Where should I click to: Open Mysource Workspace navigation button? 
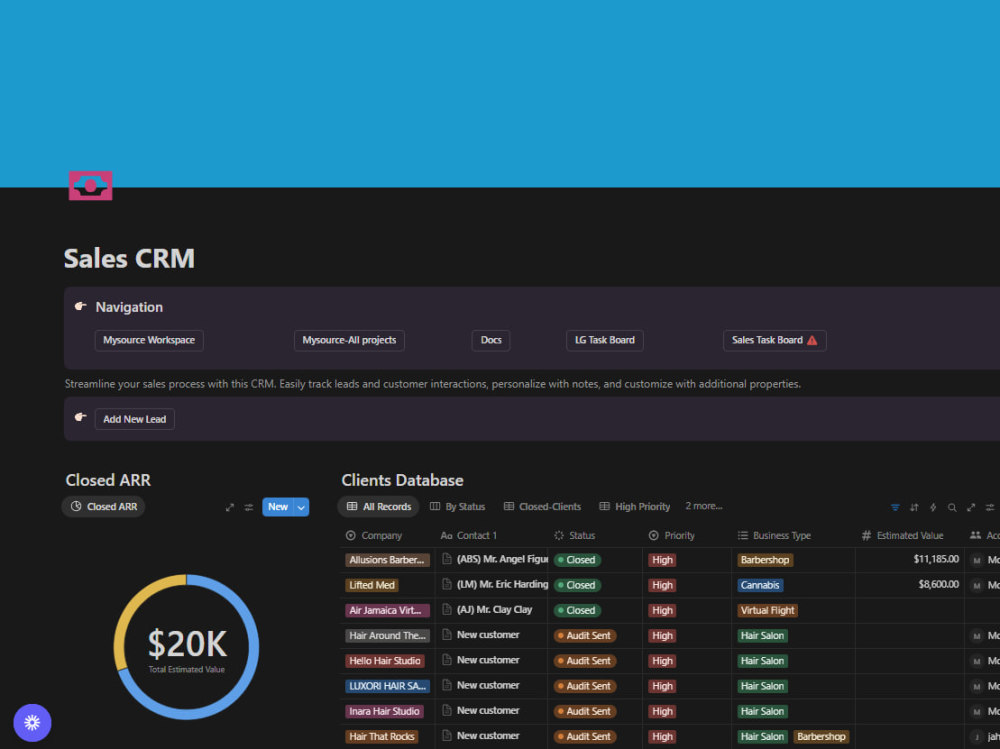point(149,340)
